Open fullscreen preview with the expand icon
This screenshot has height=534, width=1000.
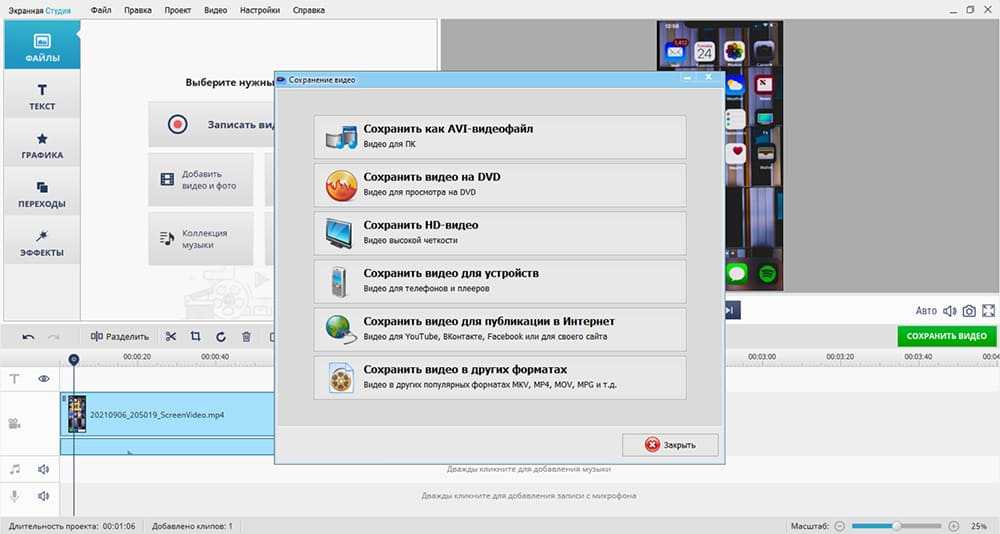989,311
